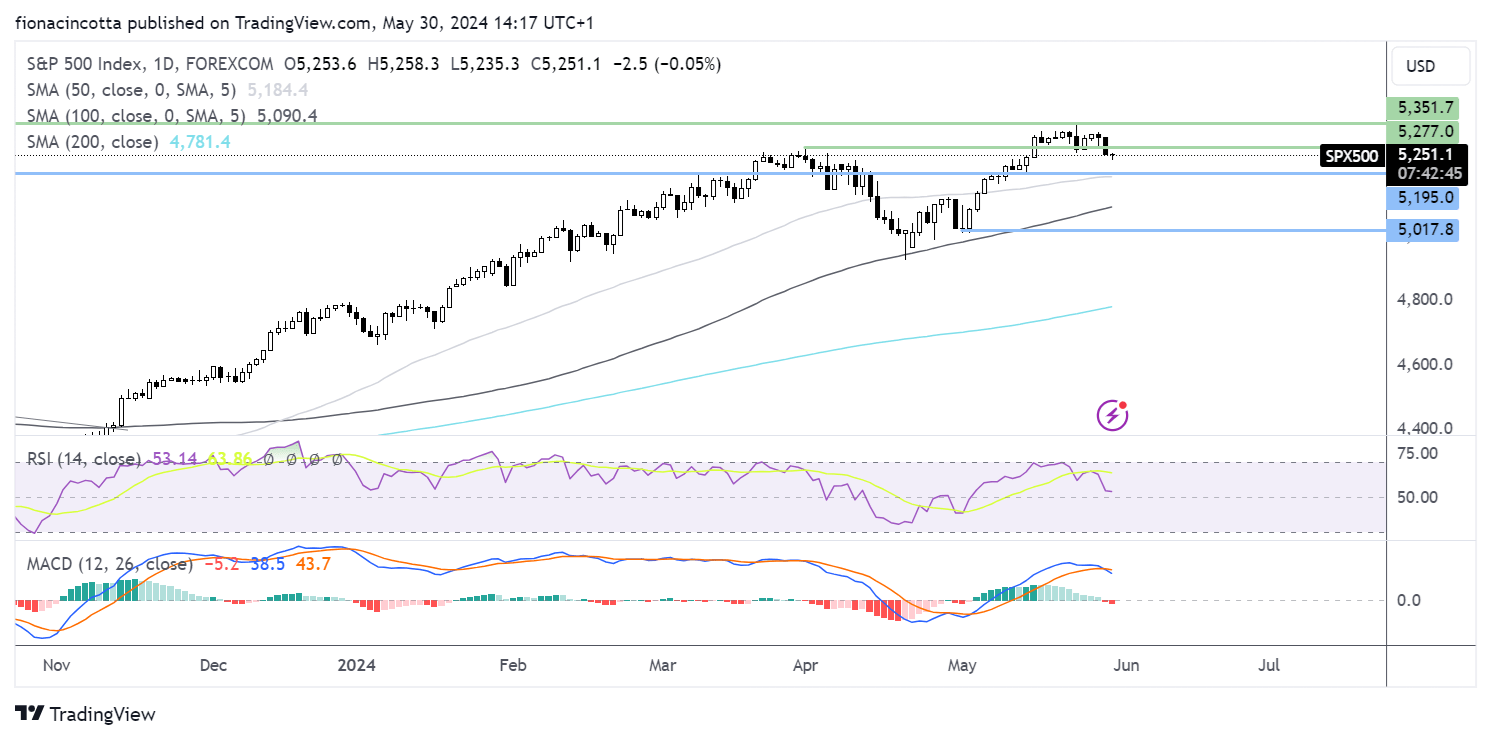Click the SMA 200 value 4,781.4

coord(199,142)
